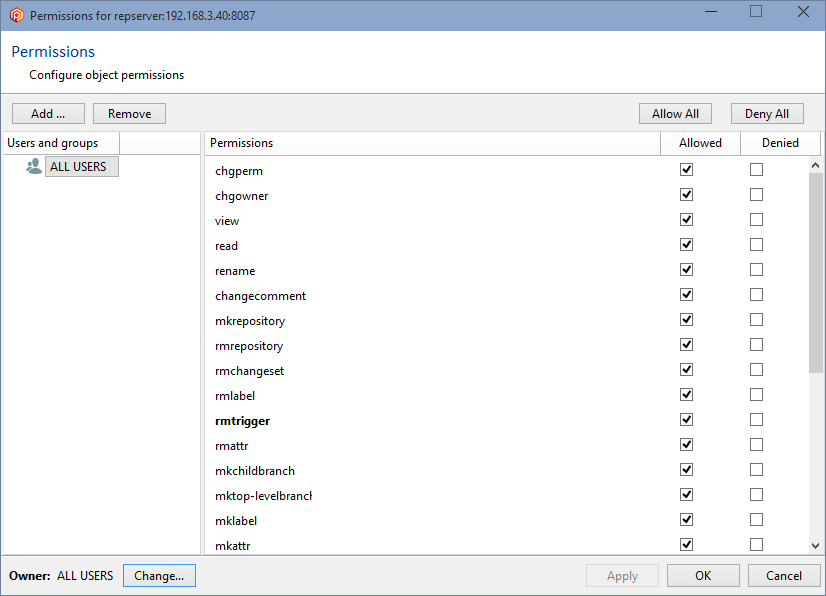Uncheck Allowed for view

[x=686, y=220]
